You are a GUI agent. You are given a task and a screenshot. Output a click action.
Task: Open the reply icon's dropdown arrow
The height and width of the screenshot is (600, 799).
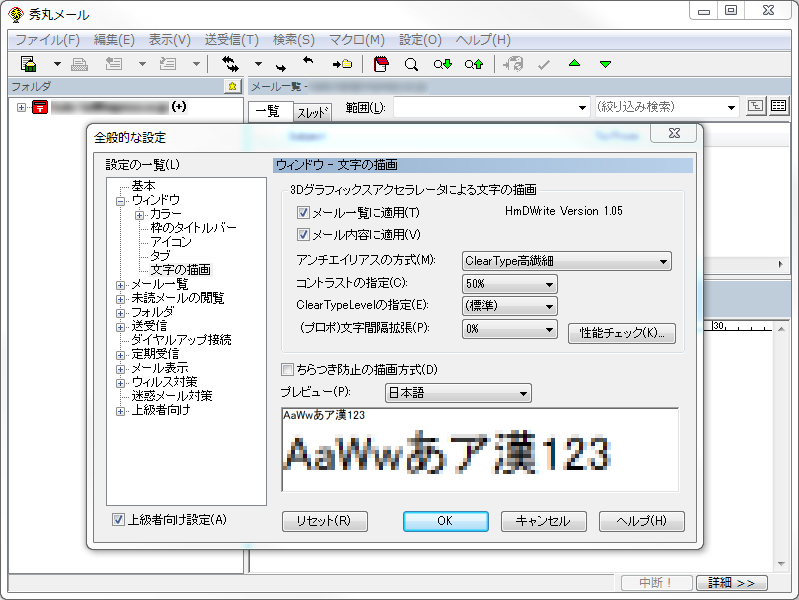142,64
